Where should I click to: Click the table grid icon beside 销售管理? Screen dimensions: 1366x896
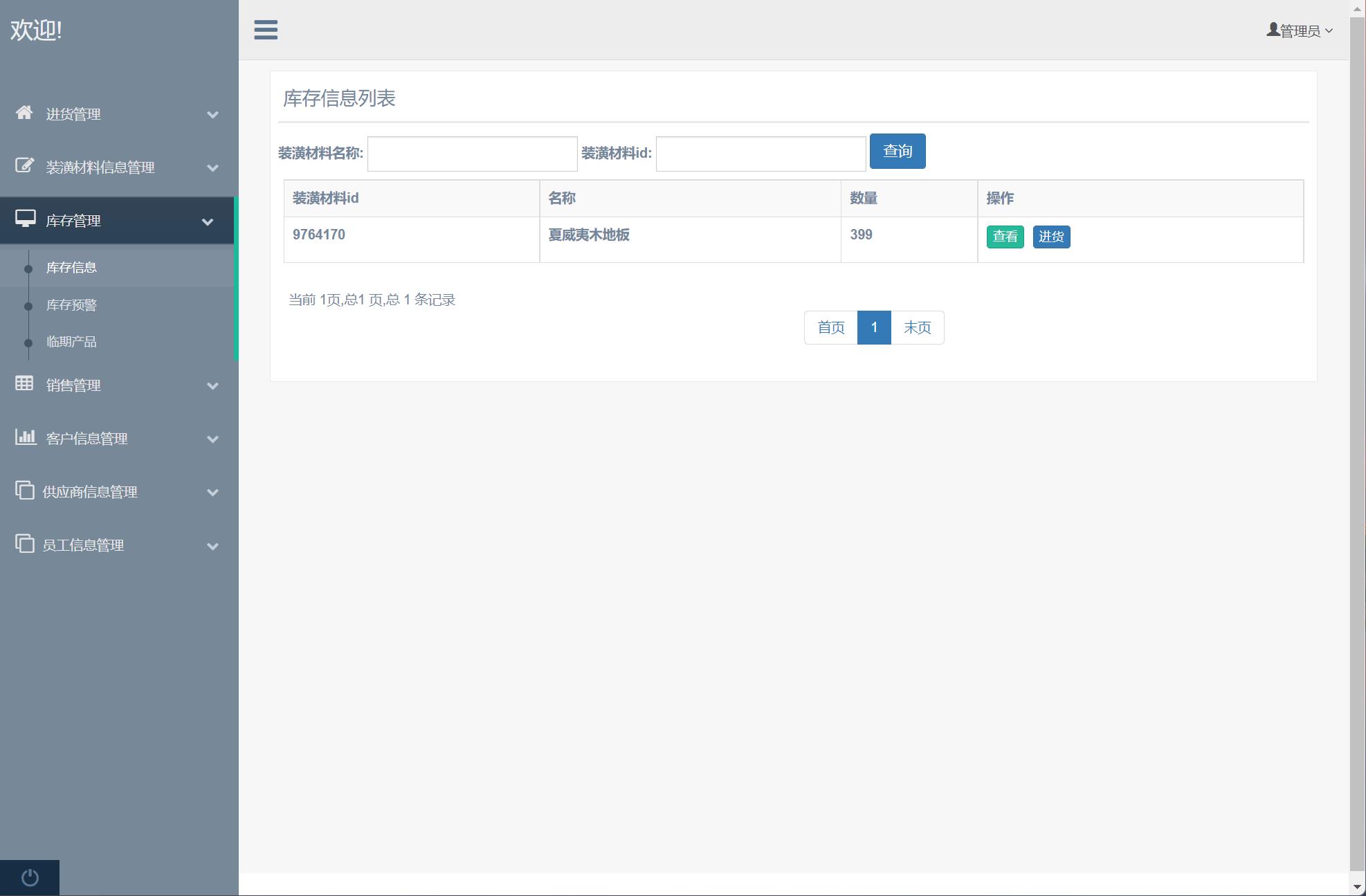coord(24,384)
